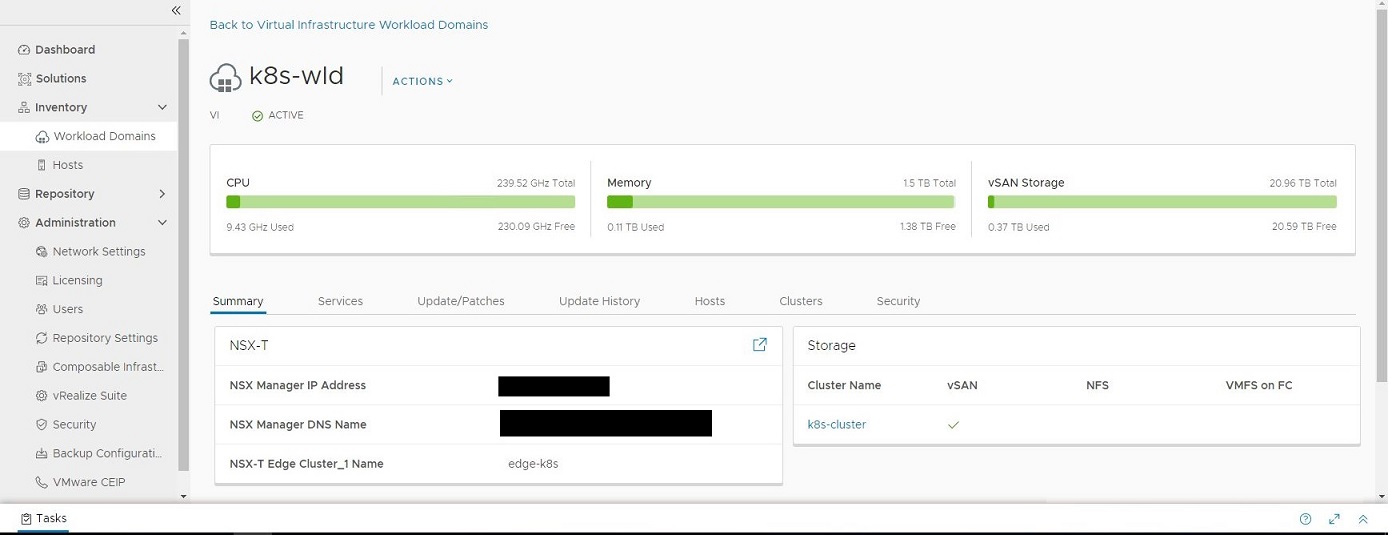Click the VMFS on FC column header
The image size is (1388, 535).
1259,386
